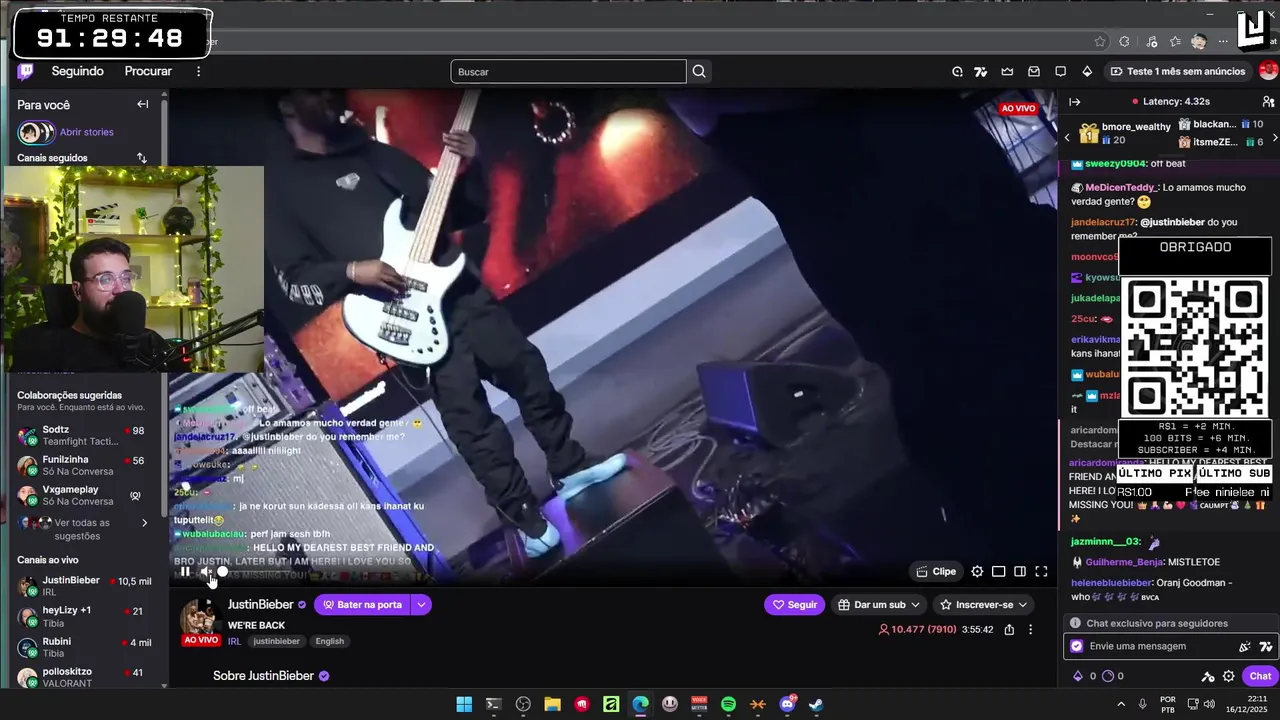Open JustinBieber channel avatar

click(200, 617)
